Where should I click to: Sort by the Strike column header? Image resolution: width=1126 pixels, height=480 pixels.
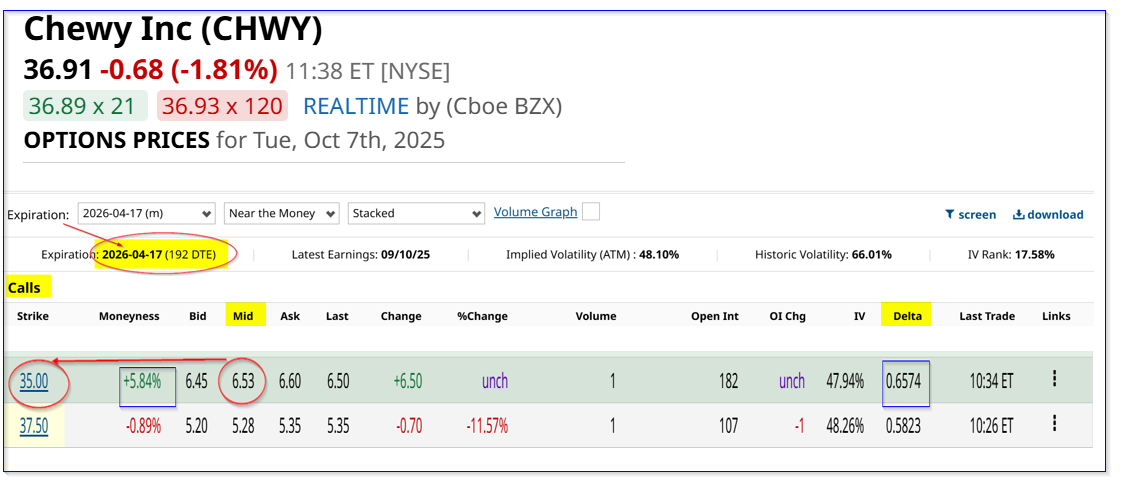point(32,316)
